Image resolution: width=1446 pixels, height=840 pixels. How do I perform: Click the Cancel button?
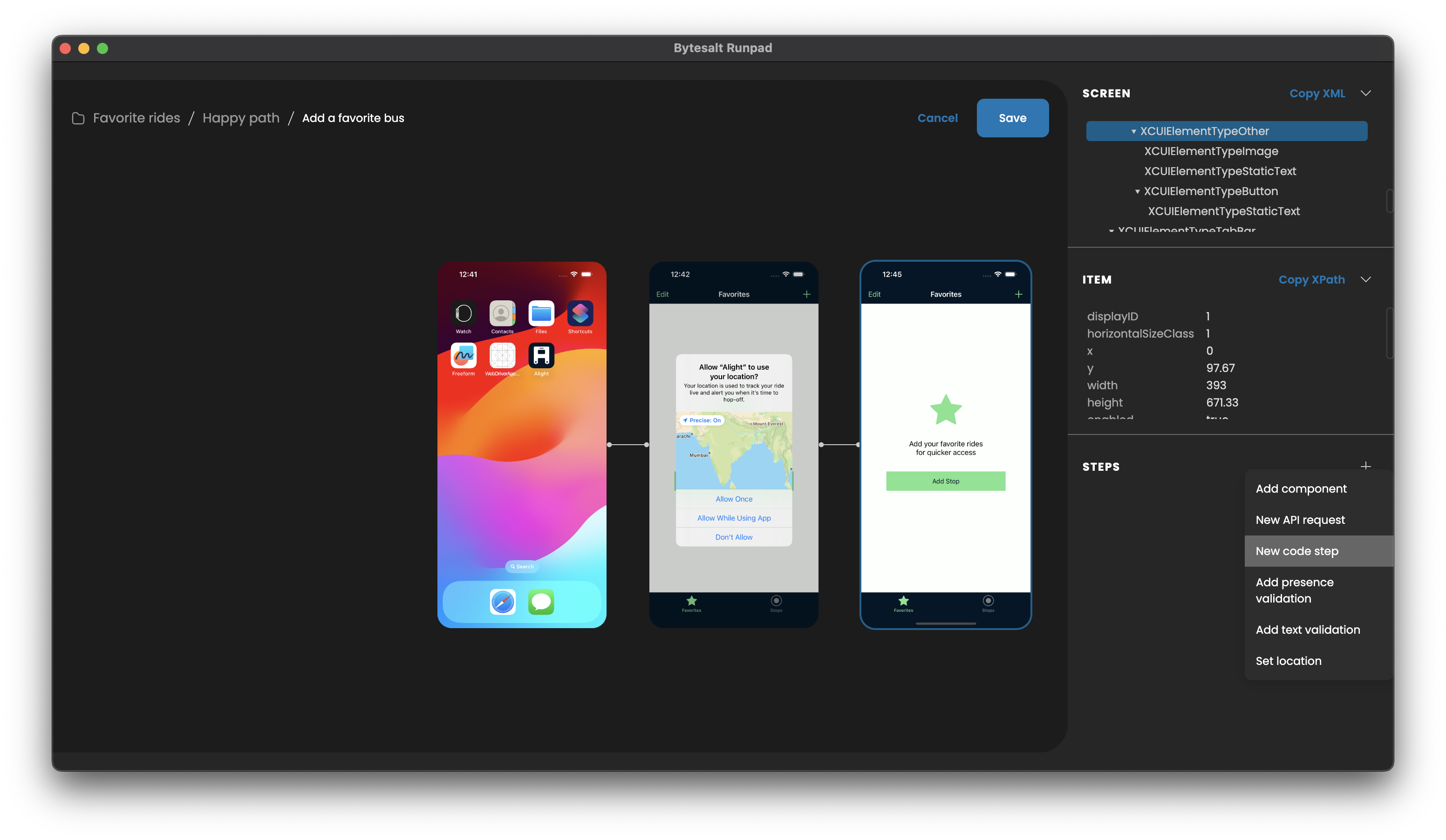(937, 118)
